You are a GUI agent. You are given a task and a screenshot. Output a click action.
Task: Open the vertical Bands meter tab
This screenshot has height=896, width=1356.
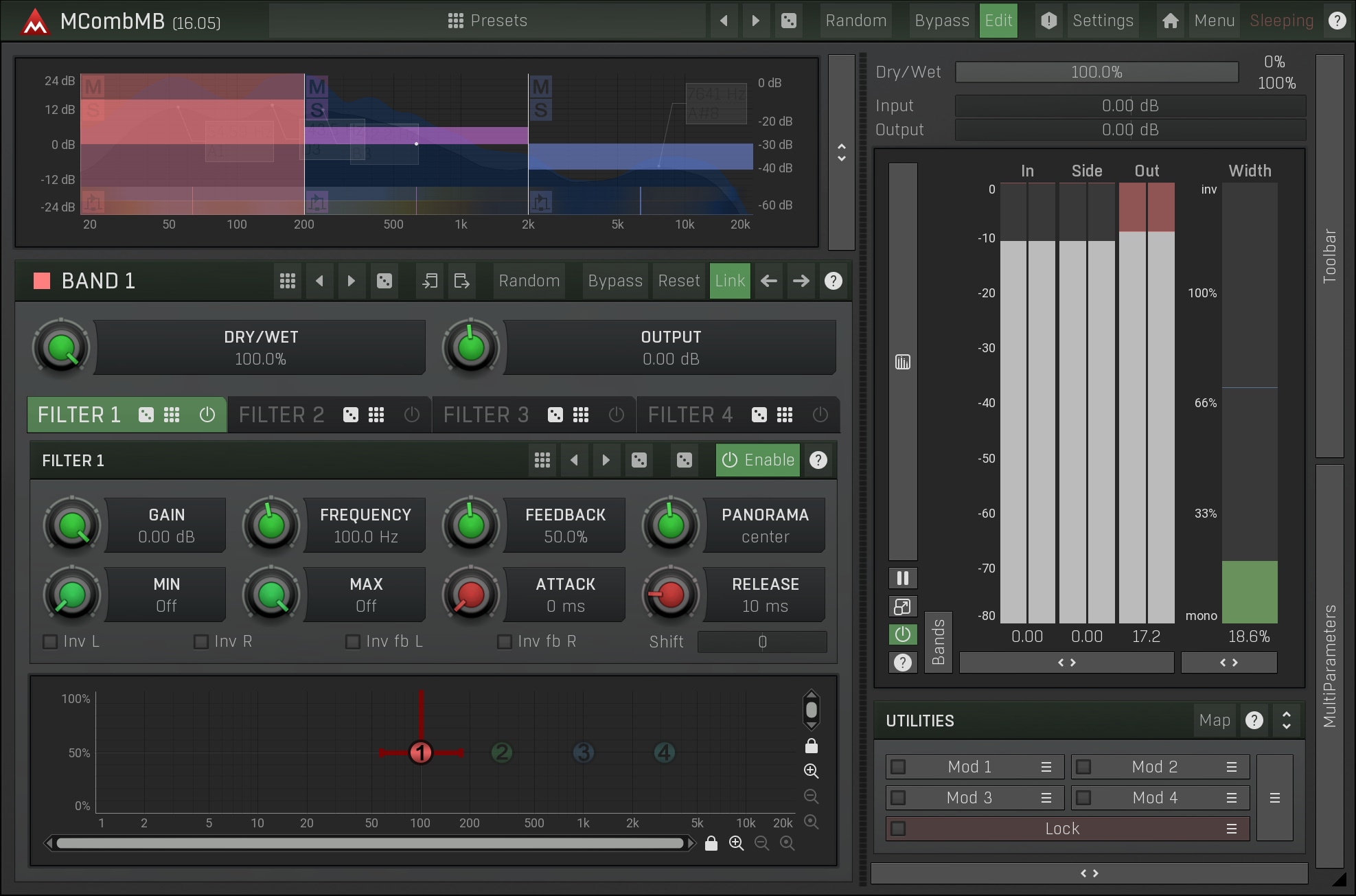pos(938,642)
